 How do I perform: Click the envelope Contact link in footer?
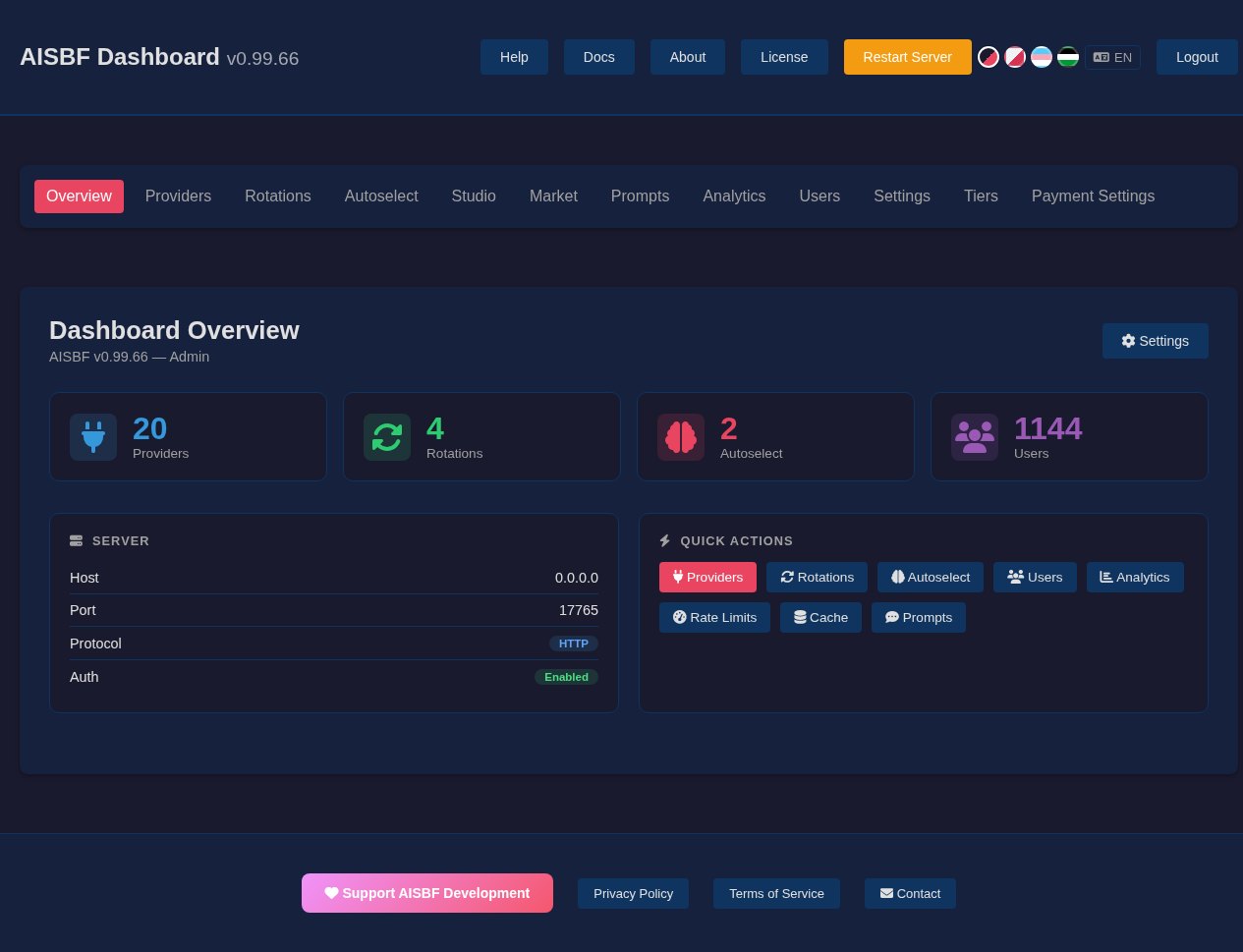910,893
